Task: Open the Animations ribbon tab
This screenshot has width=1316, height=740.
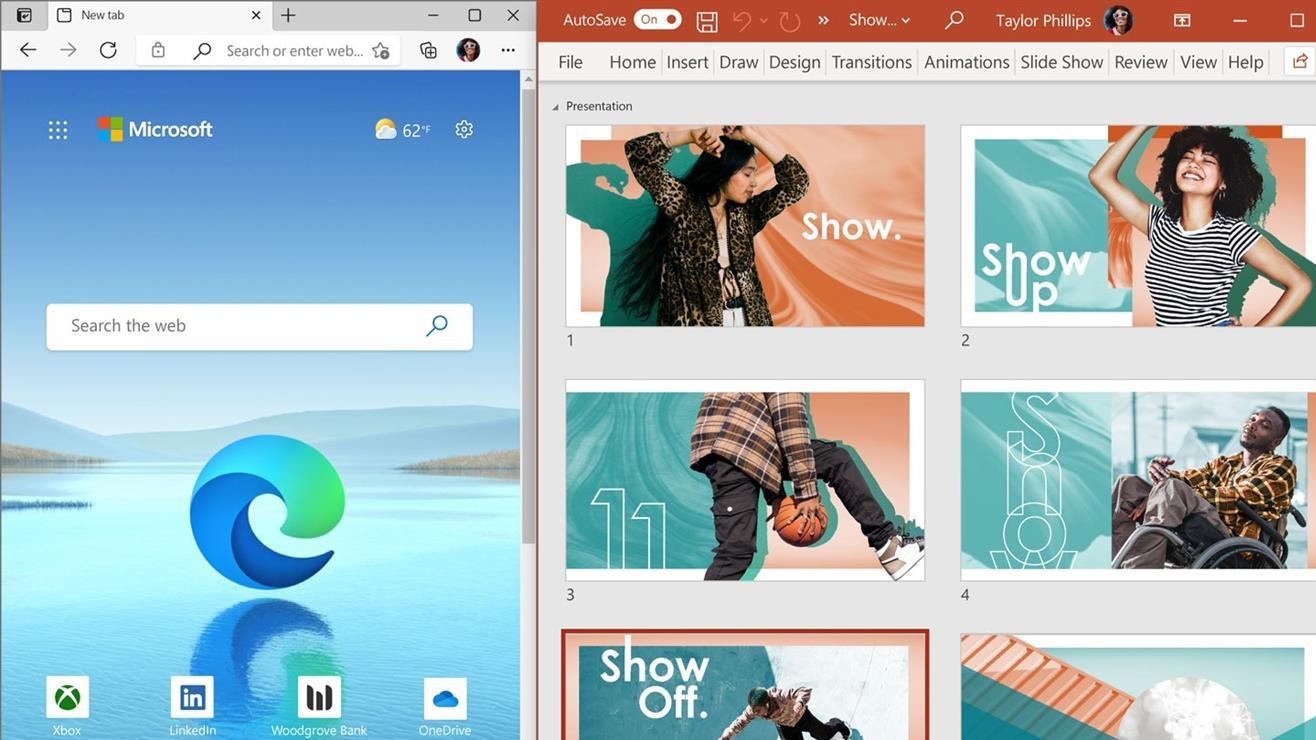Action: pos(967,62)
